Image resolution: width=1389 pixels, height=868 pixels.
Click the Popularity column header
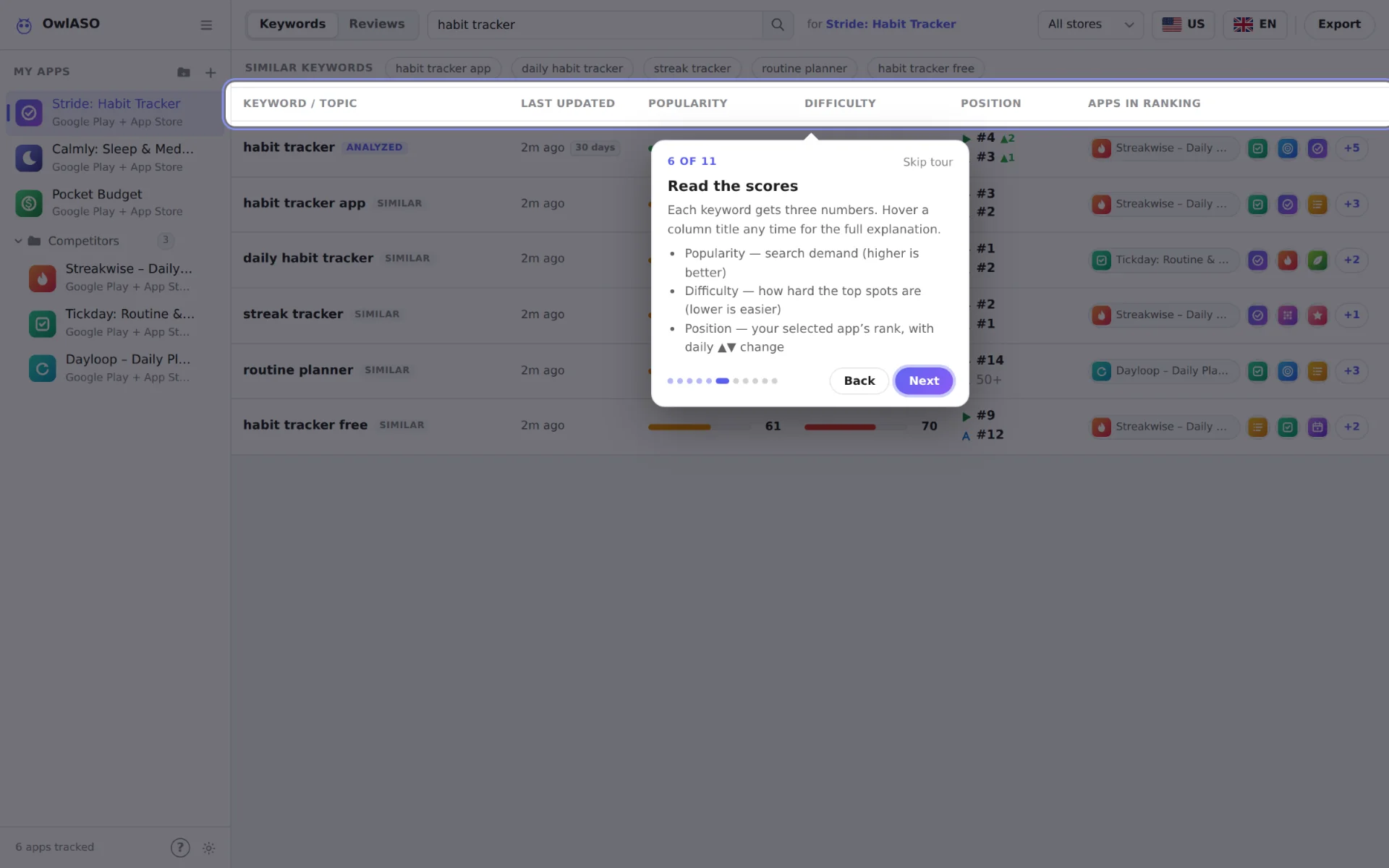point(687,103)
